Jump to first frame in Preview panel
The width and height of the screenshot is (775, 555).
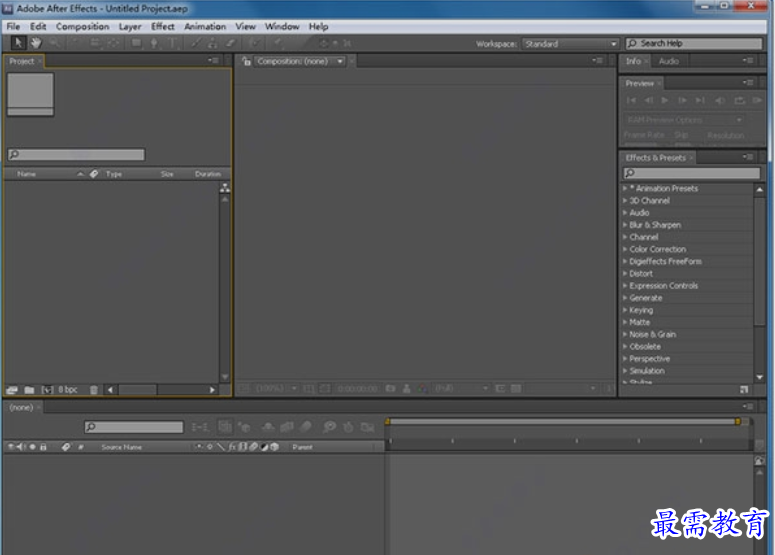pyautogui.click(x=631, y=100)
